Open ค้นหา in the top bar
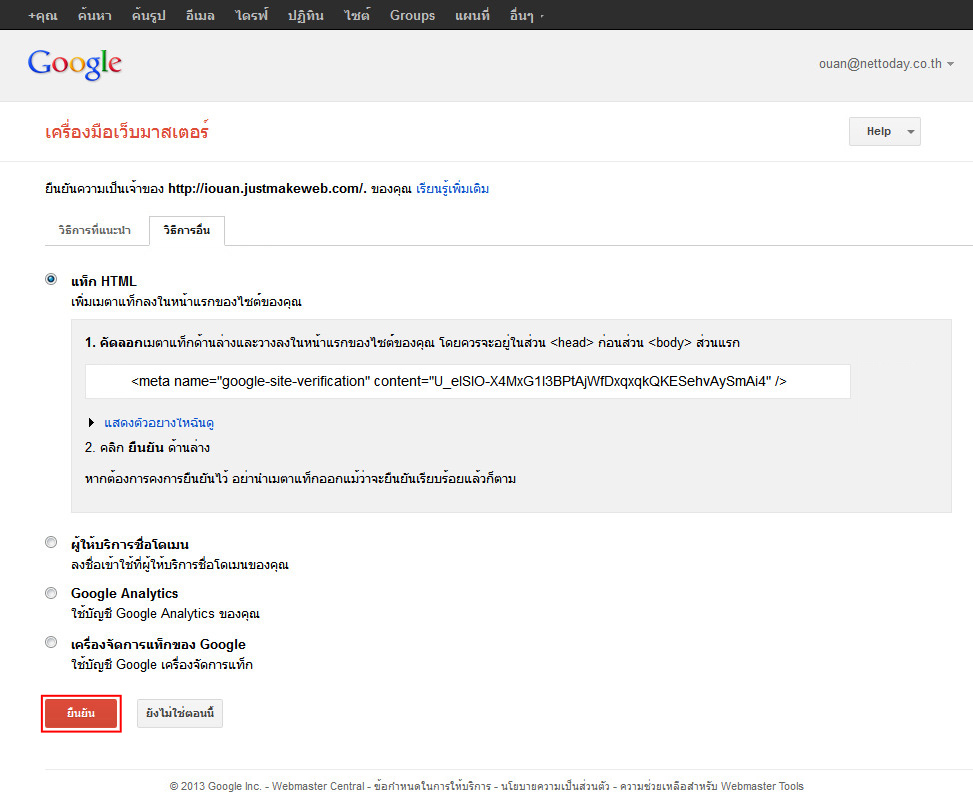 tap(94, 16)
